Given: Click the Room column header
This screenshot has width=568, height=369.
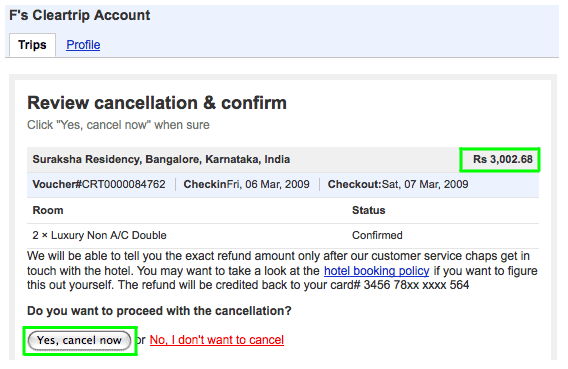Looking at the screenshot, I should click(48, 210).
